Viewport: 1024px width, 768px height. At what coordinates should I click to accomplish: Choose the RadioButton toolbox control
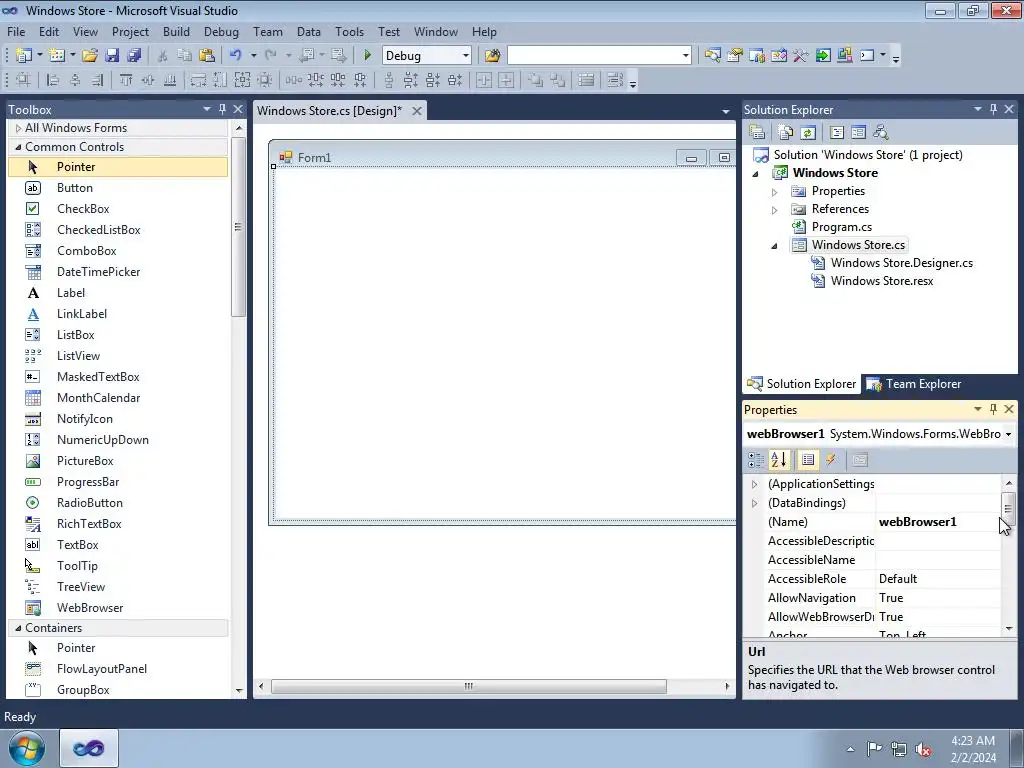[x=118, y=502]
